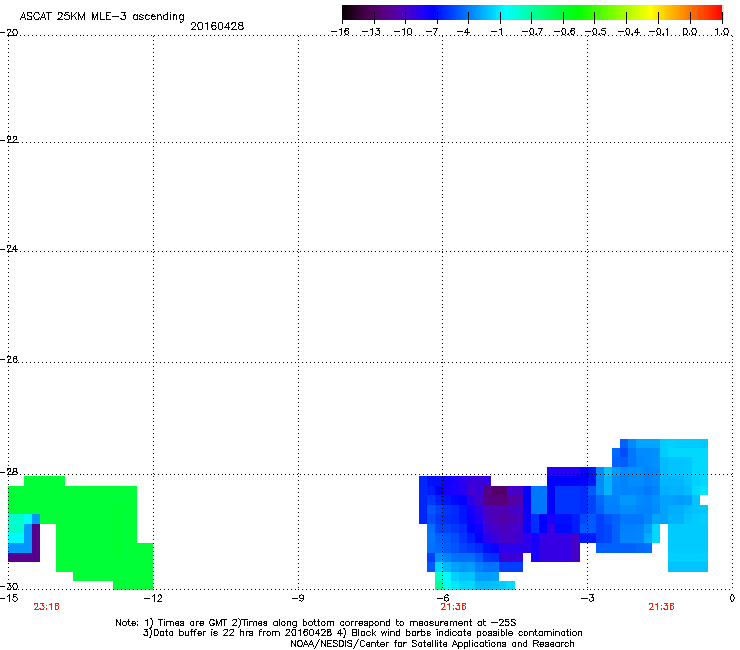
Task: Click the 1.0 label on the color scale
Action: pyautogui.click(x=722, y=32)
